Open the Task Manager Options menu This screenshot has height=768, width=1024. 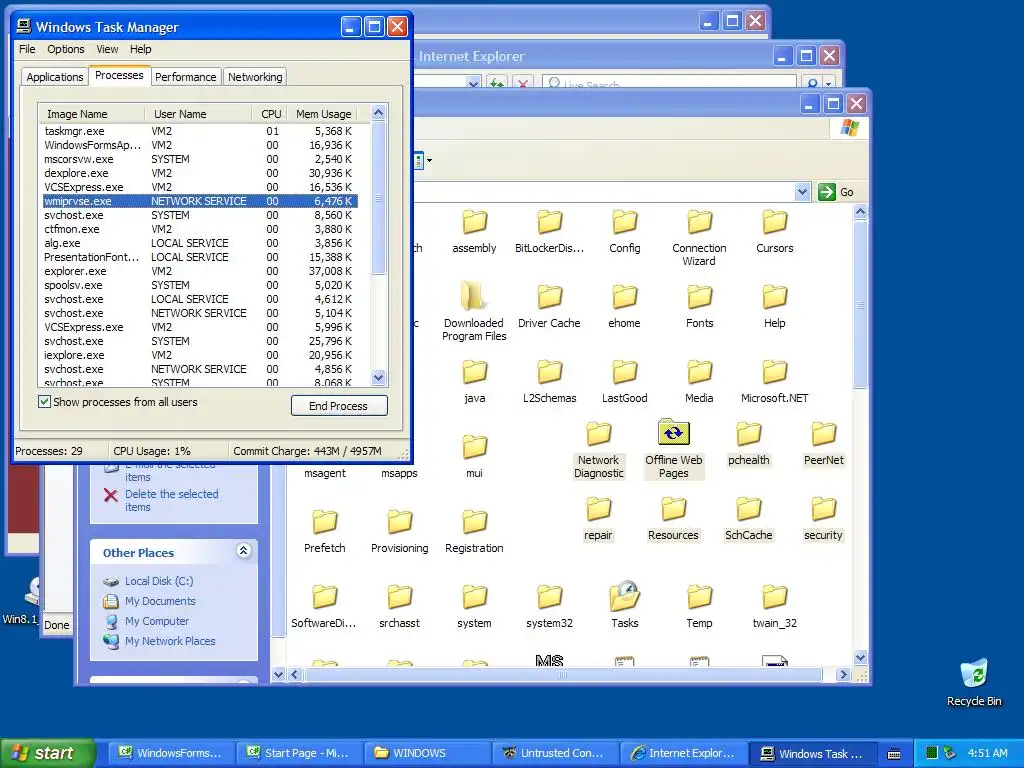[x=65, y=49]
